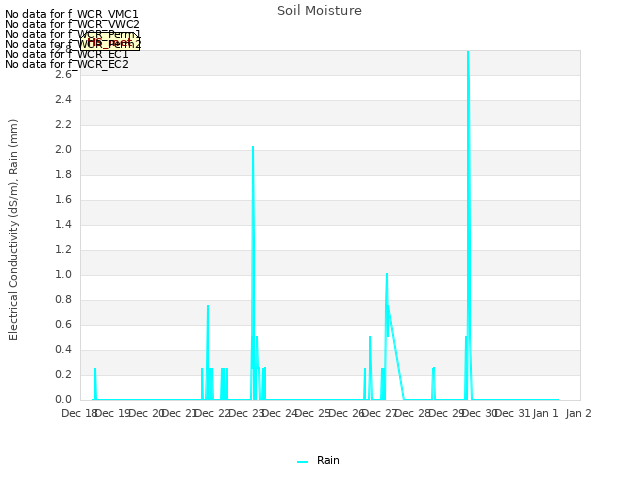Click the 2.6 y-axis tick label
This screenshot has height=480, width=640.
[x=63, y=75]
